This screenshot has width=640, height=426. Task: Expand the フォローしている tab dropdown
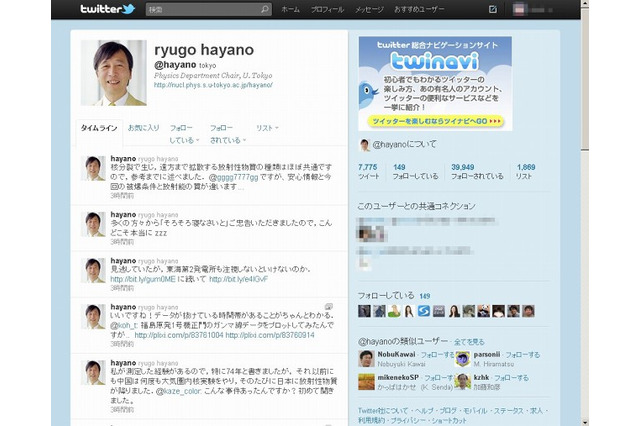pos(184,134)
